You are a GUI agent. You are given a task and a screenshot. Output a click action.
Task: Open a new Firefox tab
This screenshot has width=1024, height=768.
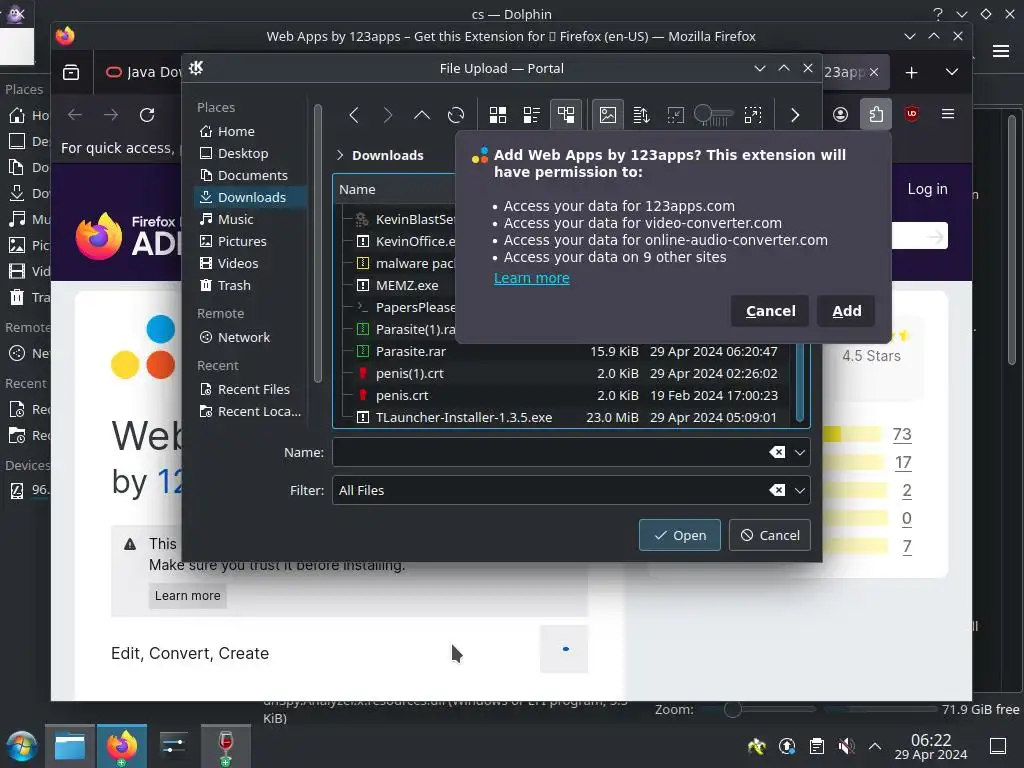(x=912, y=72)
